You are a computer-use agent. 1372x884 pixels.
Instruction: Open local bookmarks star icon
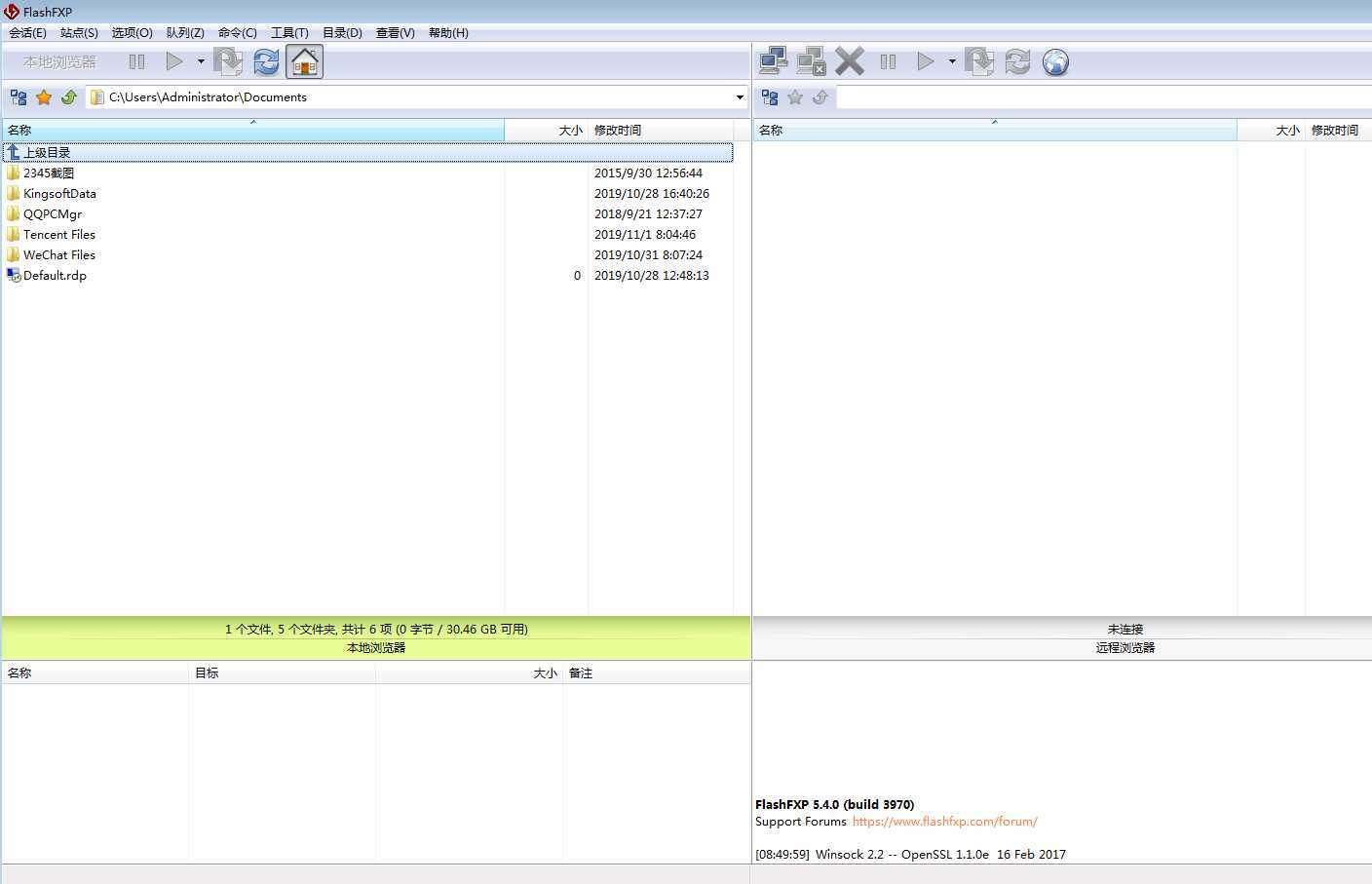[x=44, y=97]
